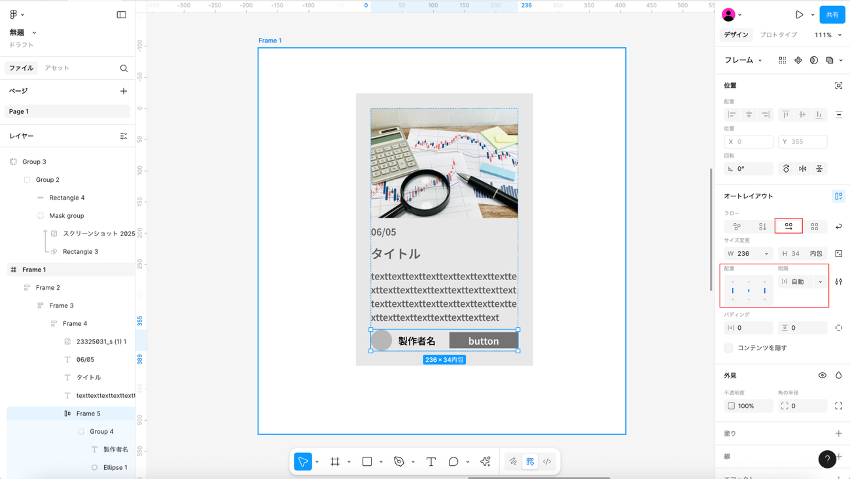Enable the コンテンツを隠す checkbox
850x480 pixels.
point(729,348)
